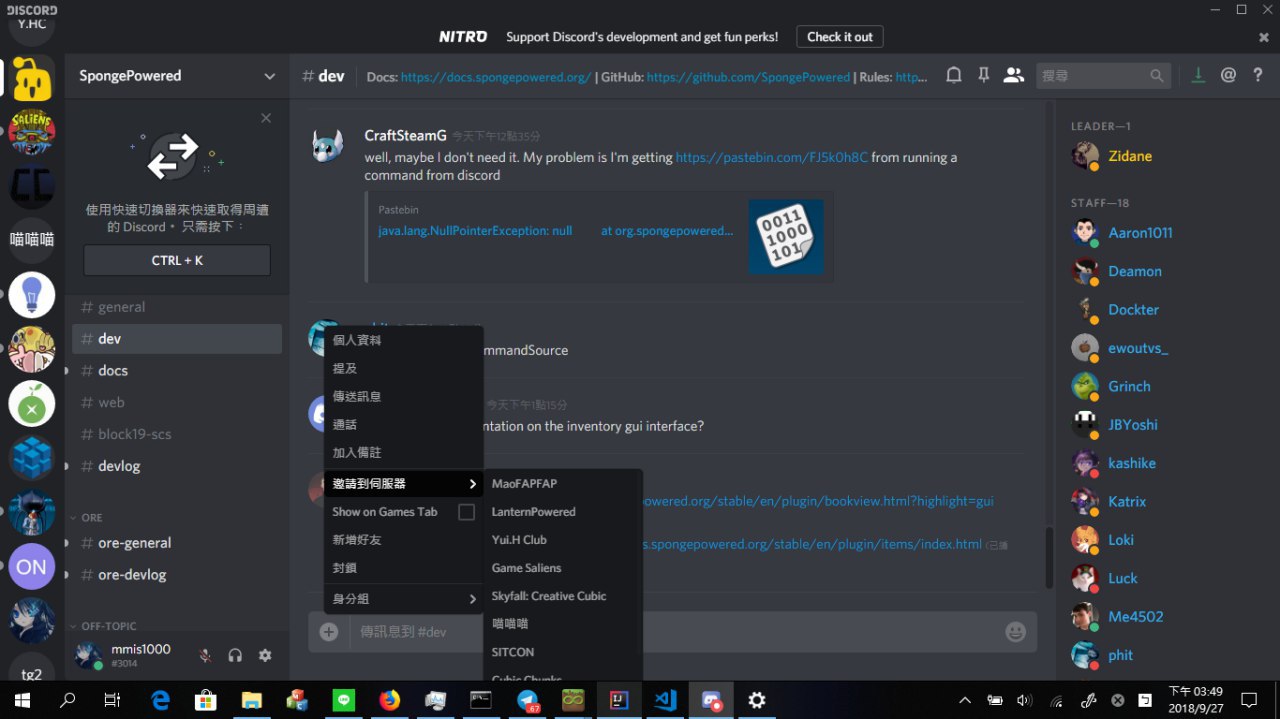
Task: Open Firefox from taskbar
Action: (x=389, y=700)
